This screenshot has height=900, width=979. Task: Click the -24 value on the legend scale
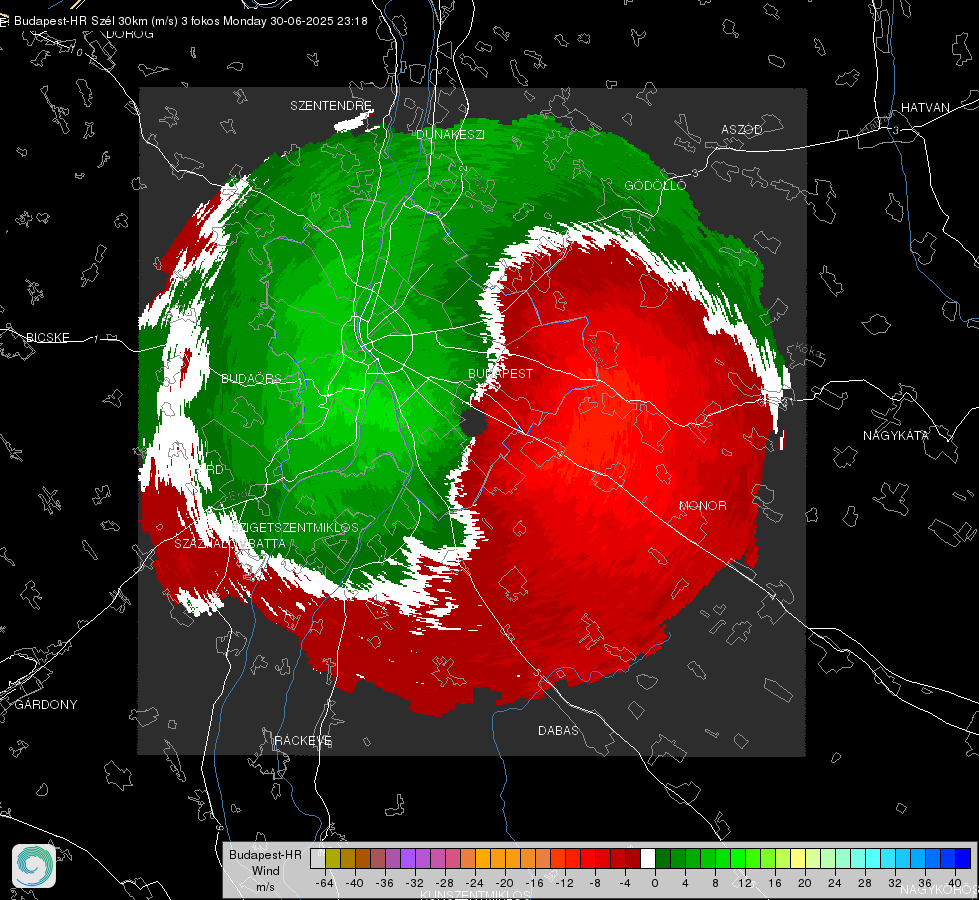tap(475, 883)
